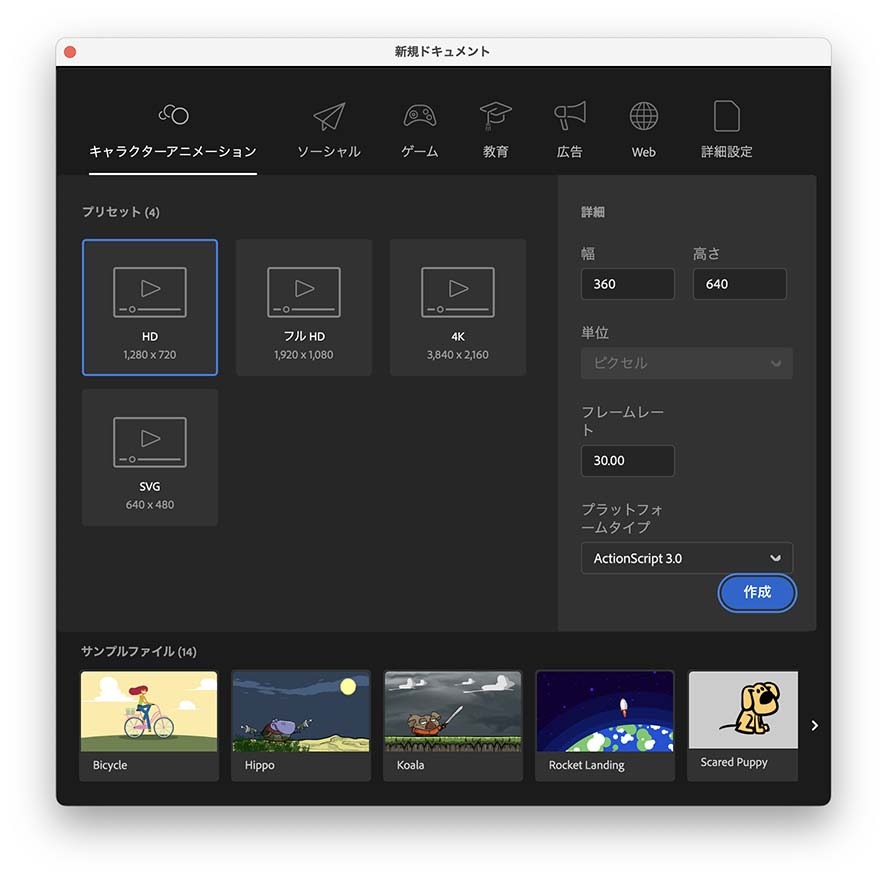Viewport: 887px width, 880px height.
Task: Select the 4K 3,840 x 2,160 preset
Action: [458, 307]
